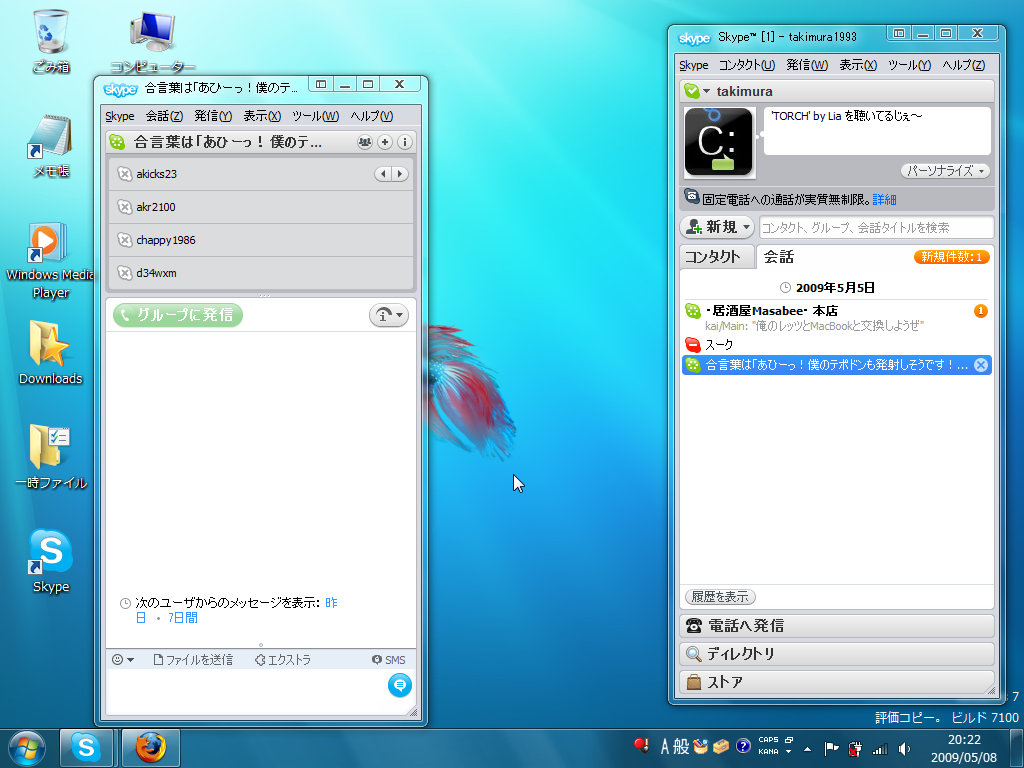Open the 新規 dropdown button
This screenshot has height=768, width=1024.
pos(717,227)
